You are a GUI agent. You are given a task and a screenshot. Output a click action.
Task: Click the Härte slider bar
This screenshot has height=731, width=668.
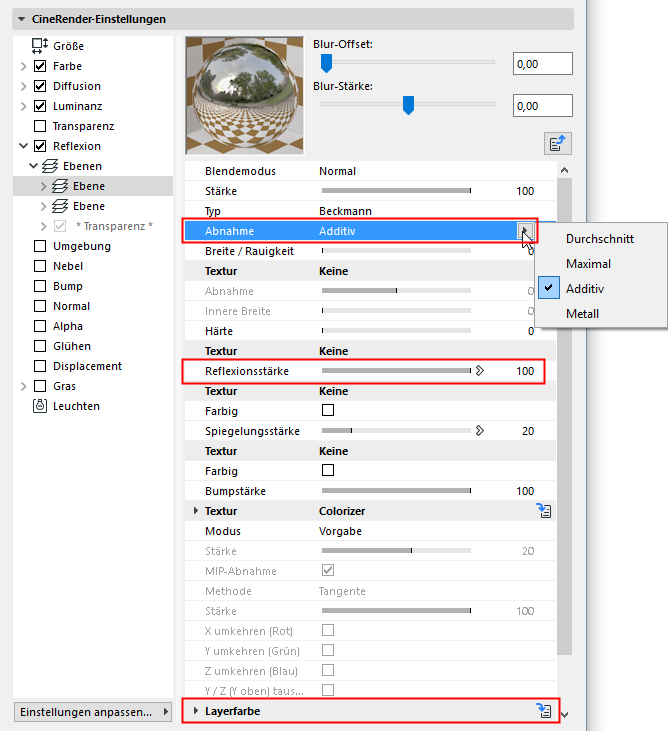tap(397, 331)
